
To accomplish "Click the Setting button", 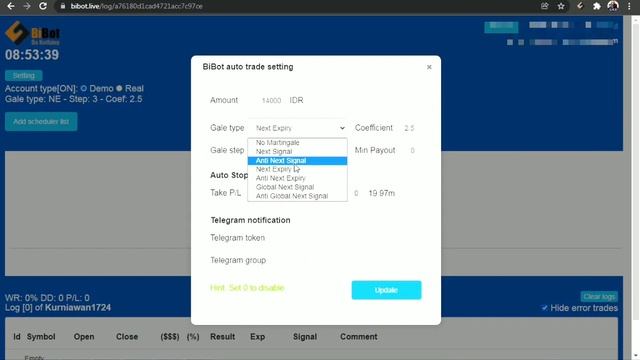I will point(24,76).
